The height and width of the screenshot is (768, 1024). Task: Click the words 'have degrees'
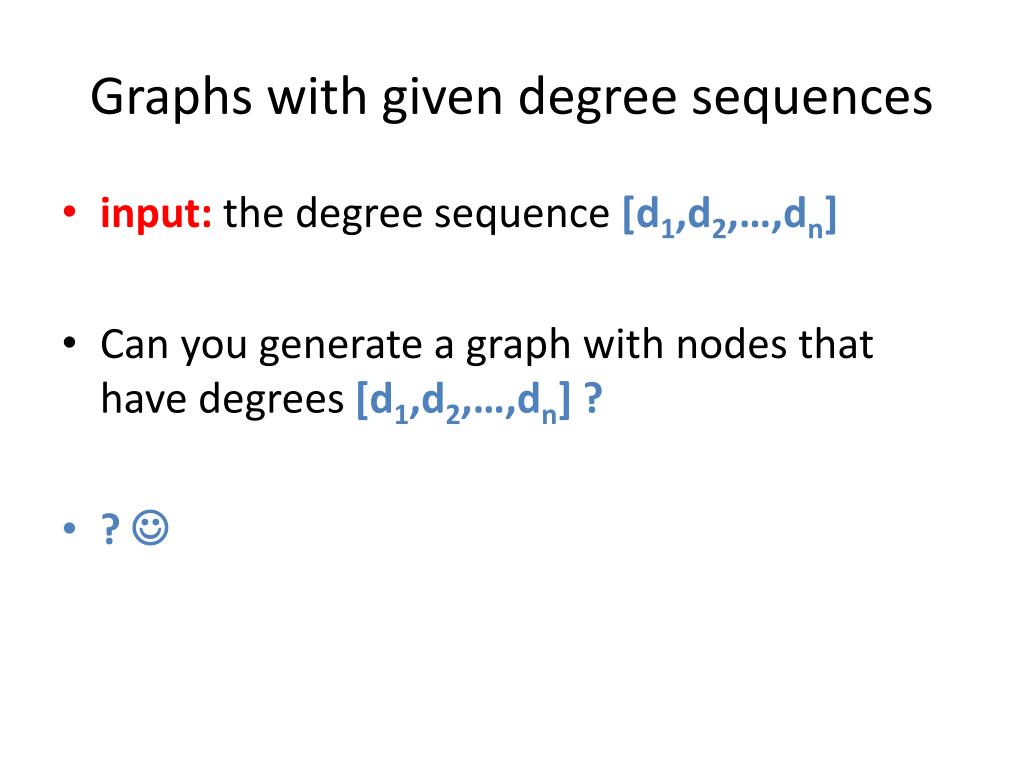(x=222, y=400)
